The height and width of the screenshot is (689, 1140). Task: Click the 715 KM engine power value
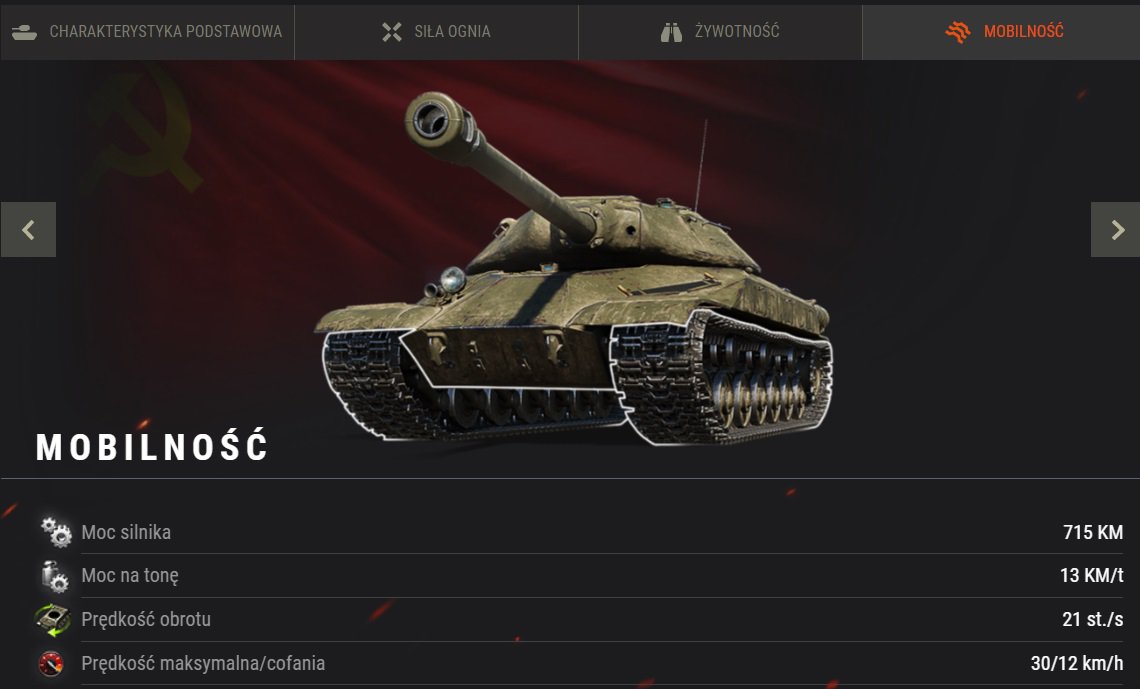pos(1093,532)
